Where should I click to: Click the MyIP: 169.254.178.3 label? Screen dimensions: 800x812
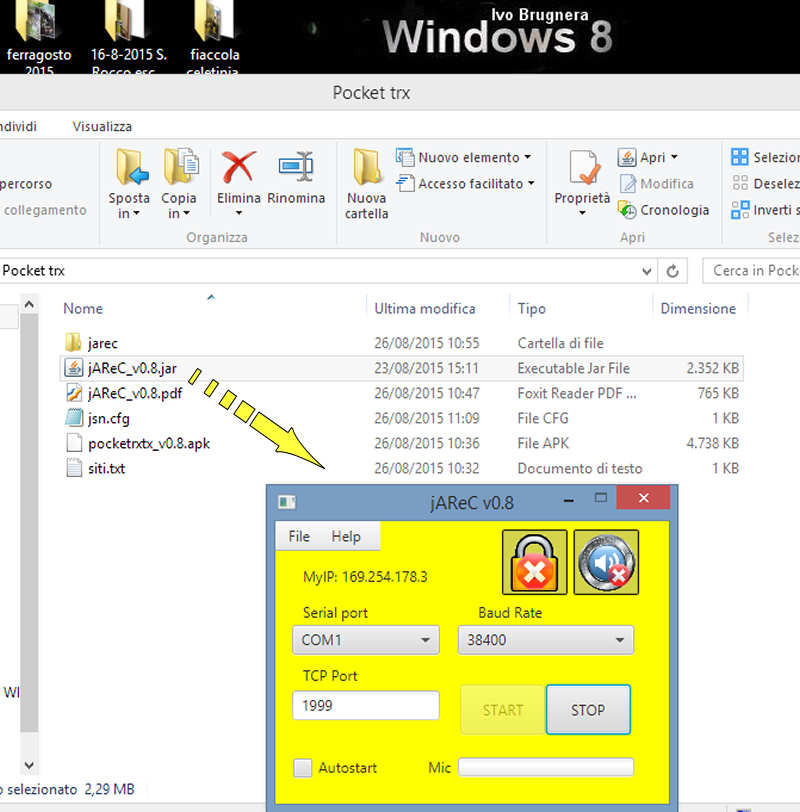[x=365, y=577]
